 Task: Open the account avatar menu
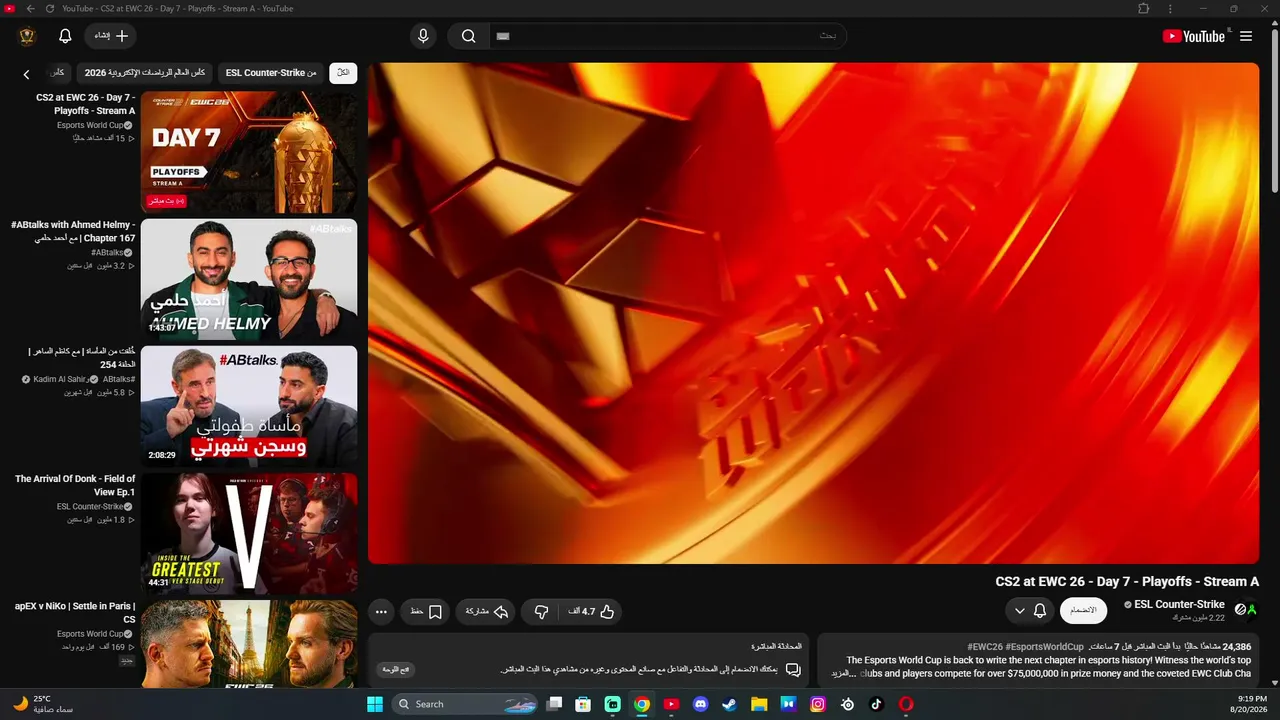point(27,36)
